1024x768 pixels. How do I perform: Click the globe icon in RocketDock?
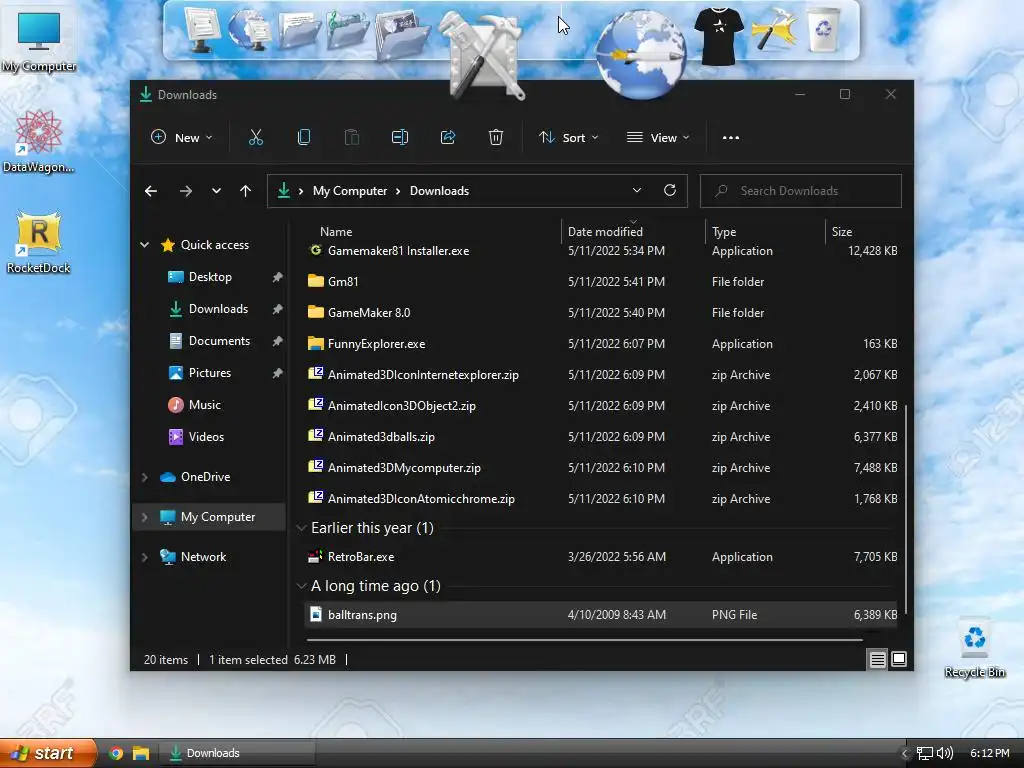pos(641,54)
